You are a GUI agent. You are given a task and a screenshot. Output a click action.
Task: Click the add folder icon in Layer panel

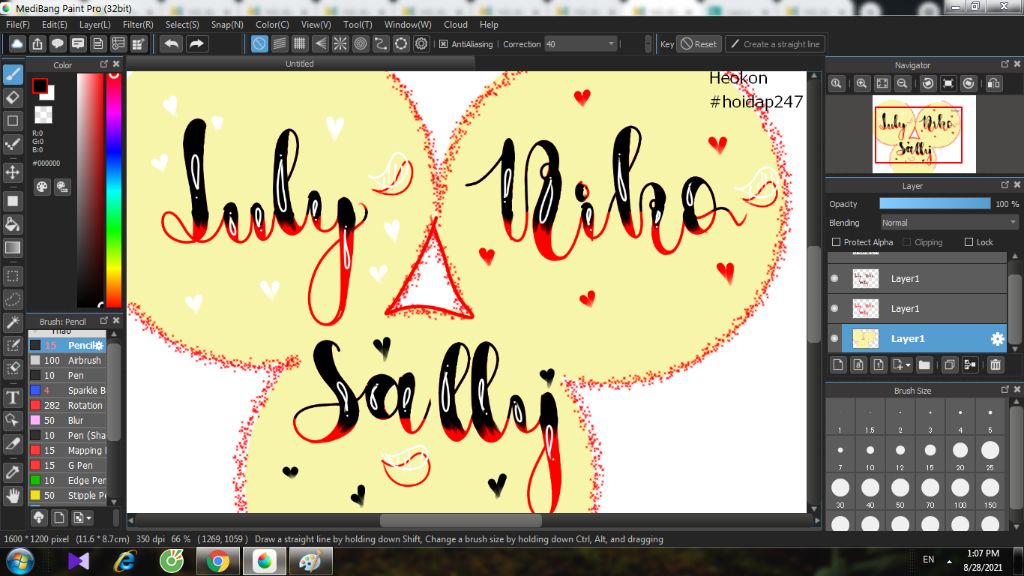(923, 365)
